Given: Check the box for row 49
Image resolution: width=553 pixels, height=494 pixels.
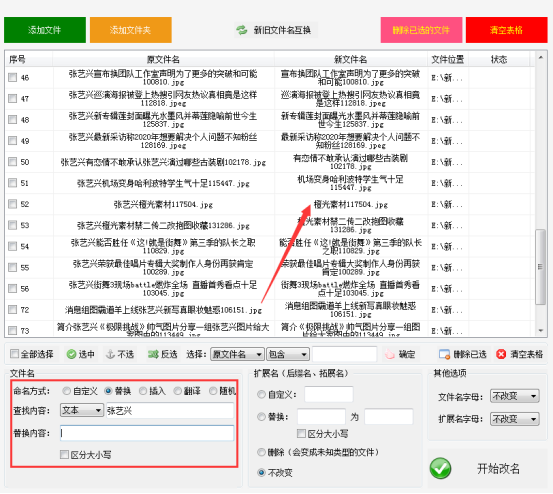Looking at the screenshot, I should tap(12, 141).
